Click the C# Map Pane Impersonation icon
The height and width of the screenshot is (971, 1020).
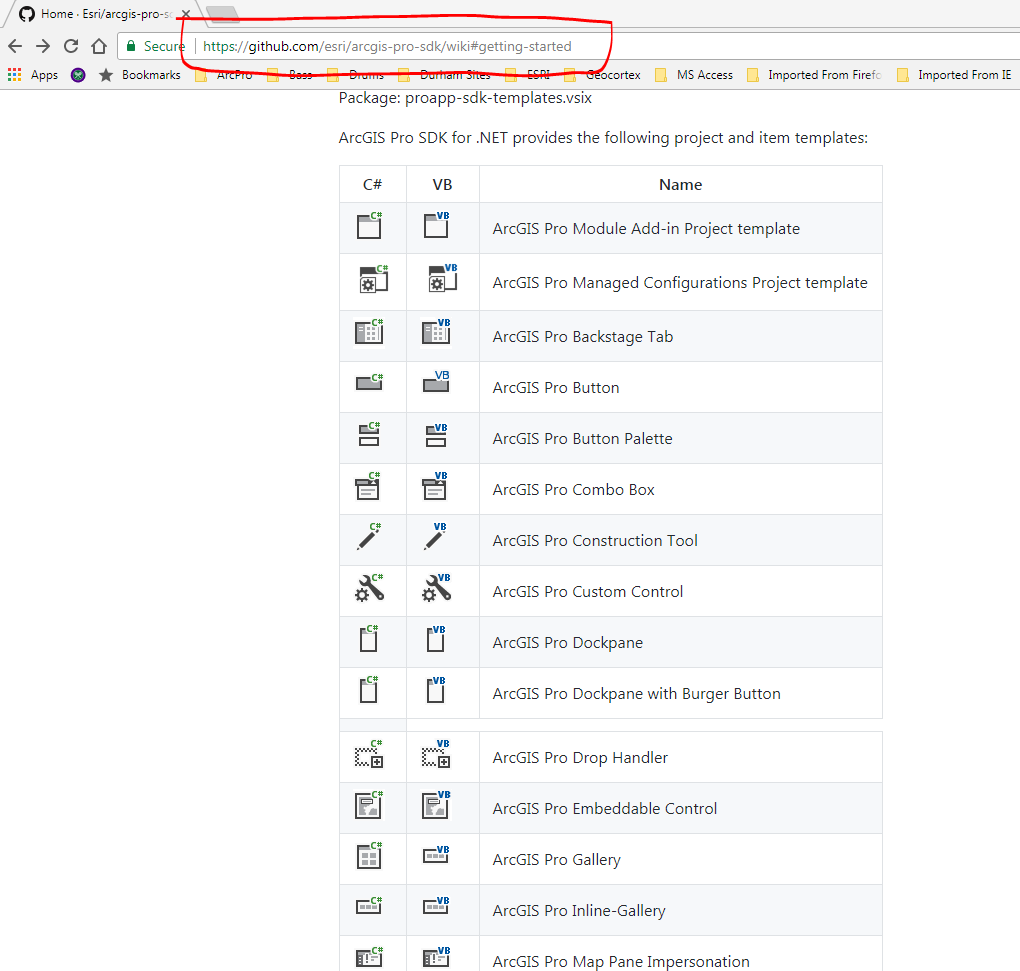369,957
